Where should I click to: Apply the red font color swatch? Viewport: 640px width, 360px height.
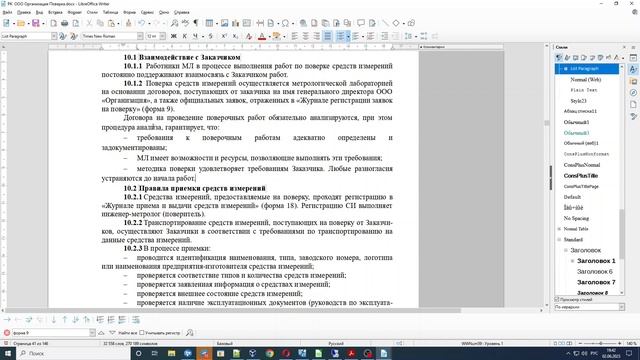pos(262,36)
